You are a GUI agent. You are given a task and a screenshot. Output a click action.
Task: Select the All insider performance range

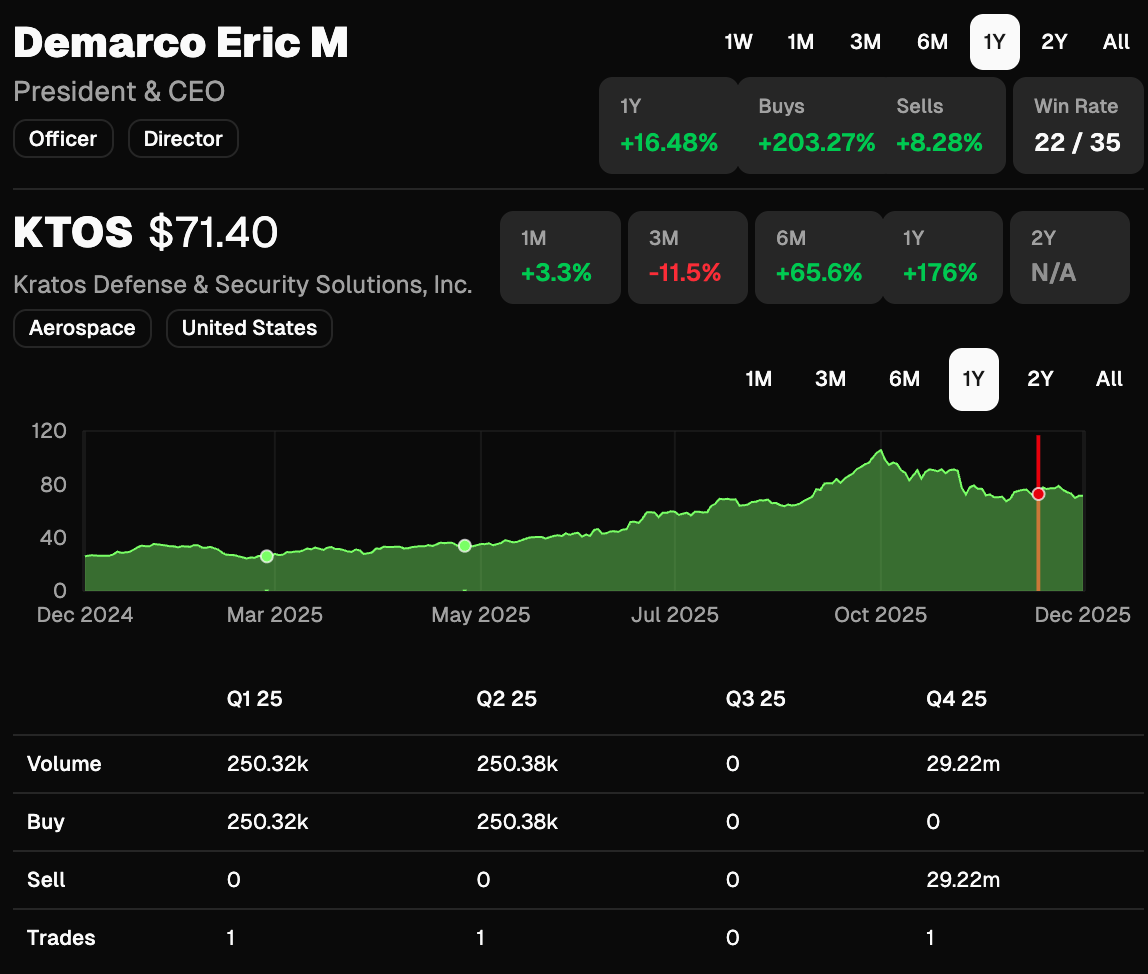tap(1116, 42)
